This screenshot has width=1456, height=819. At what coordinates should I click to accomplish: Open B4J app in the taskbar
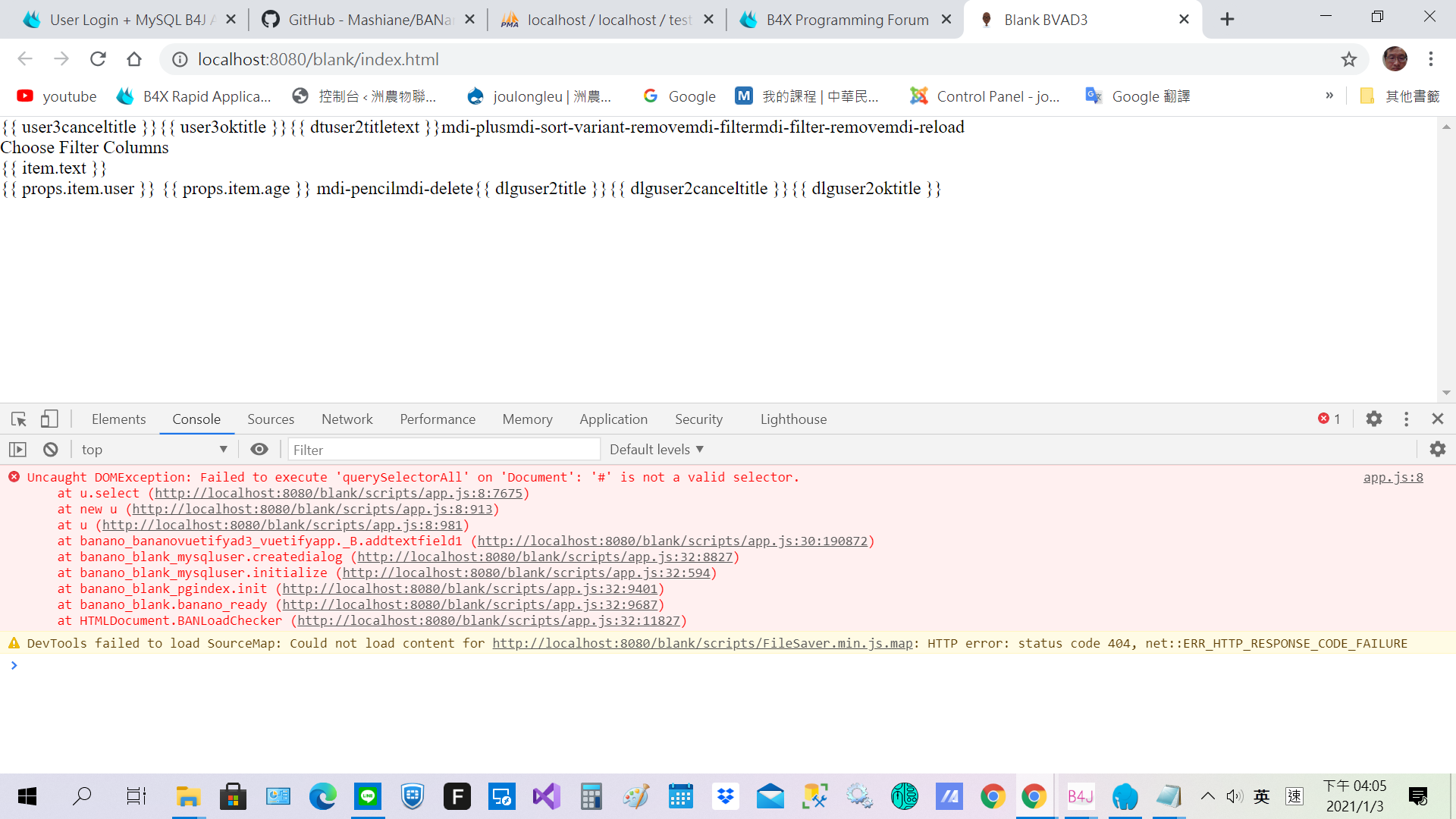pyautogui.click(x=1080, y=796)
